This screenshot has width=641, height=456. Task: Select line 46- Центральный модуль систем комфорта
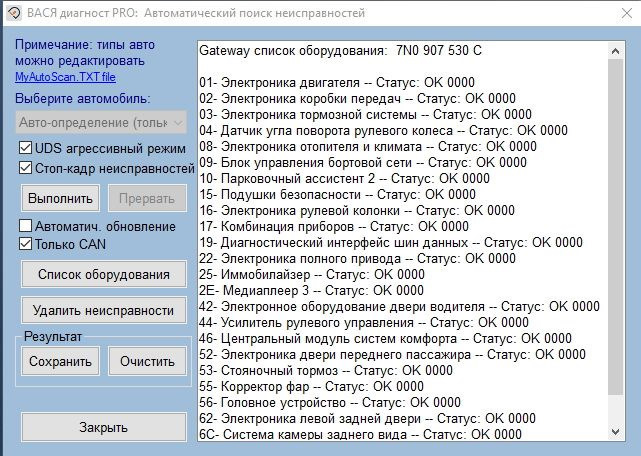385,339
